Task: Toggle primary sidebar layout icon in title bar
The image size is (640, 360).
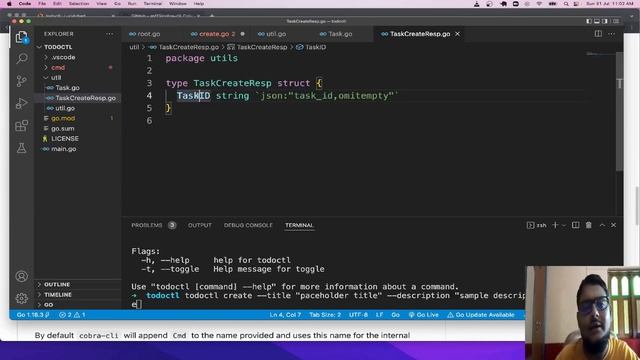Action: pos(589,21)
